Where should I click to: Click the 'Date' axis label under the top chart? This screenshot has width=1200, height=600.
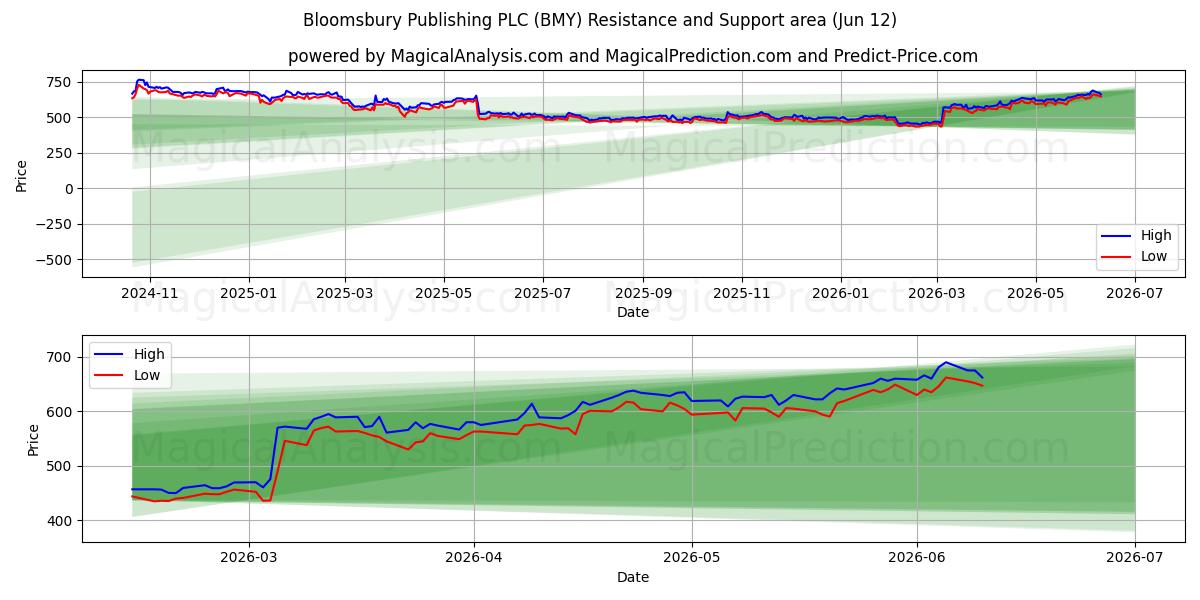coord(633,313)
